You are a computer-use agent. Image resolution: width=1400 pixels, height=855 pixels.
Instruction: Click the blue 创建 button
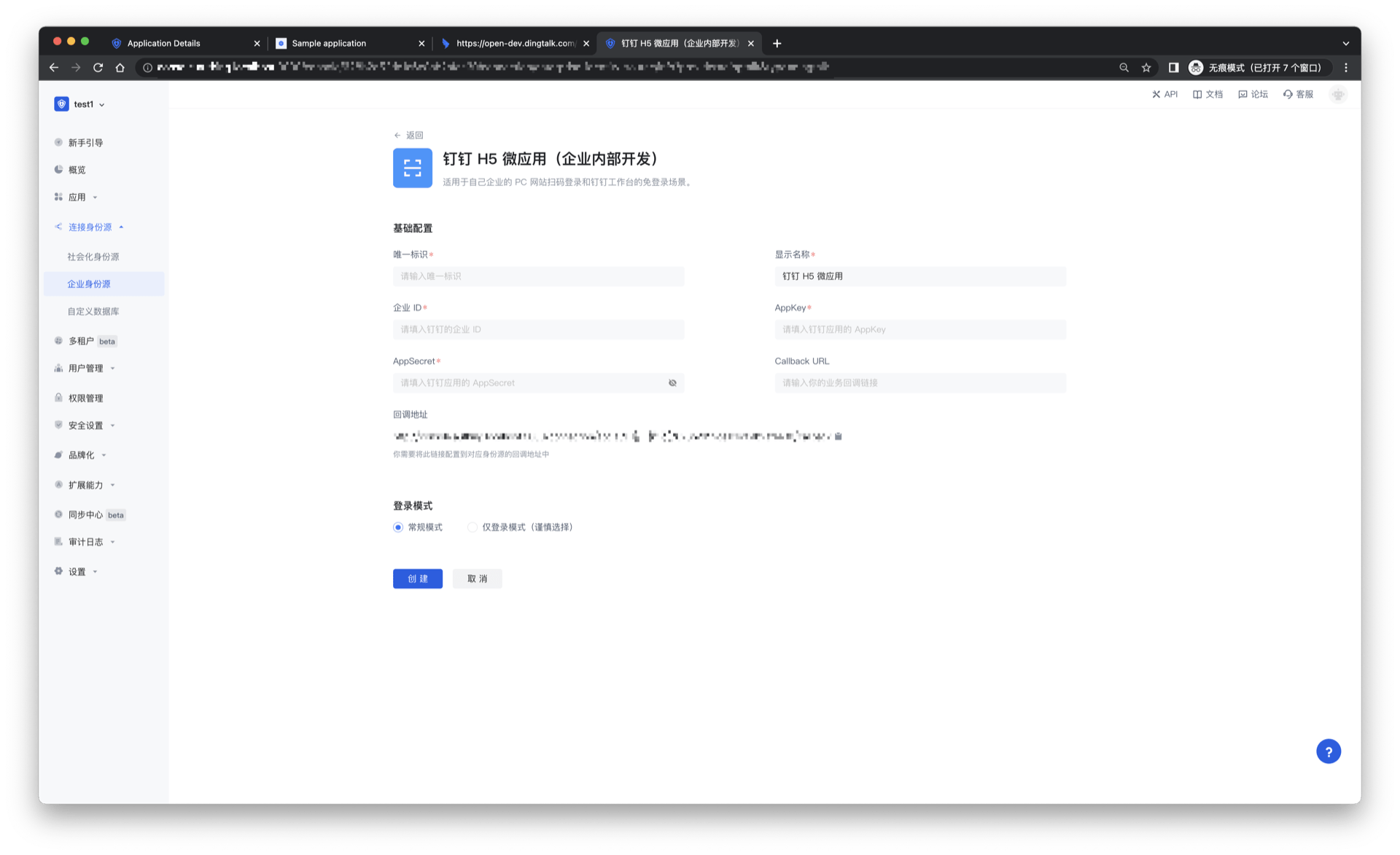(x=417, y=579)
